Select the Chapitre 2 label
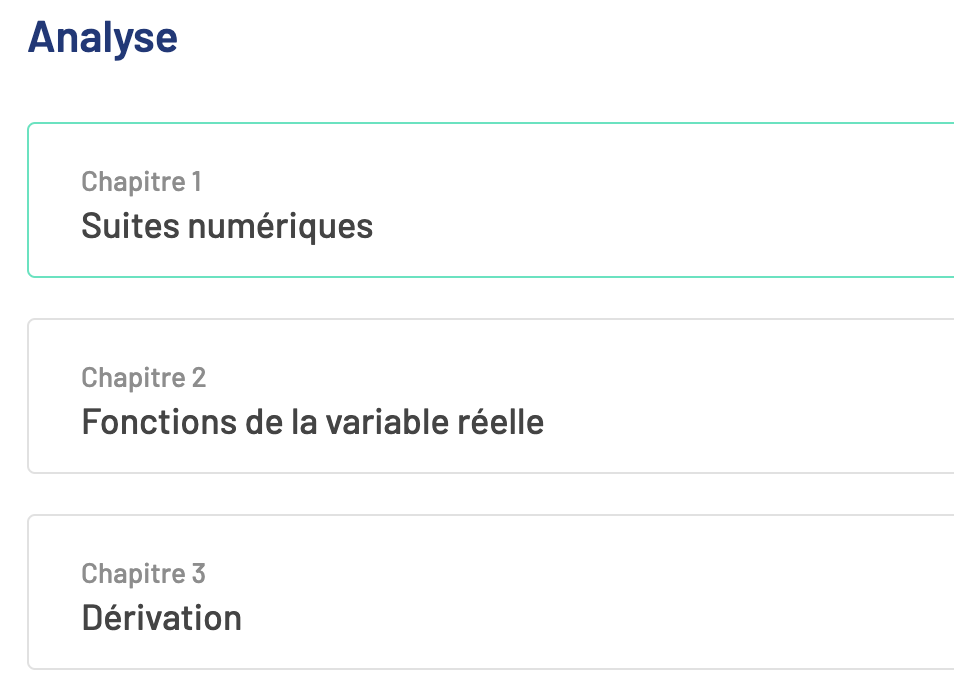Screen dimensions: 954x696 (x=143, y=378)
